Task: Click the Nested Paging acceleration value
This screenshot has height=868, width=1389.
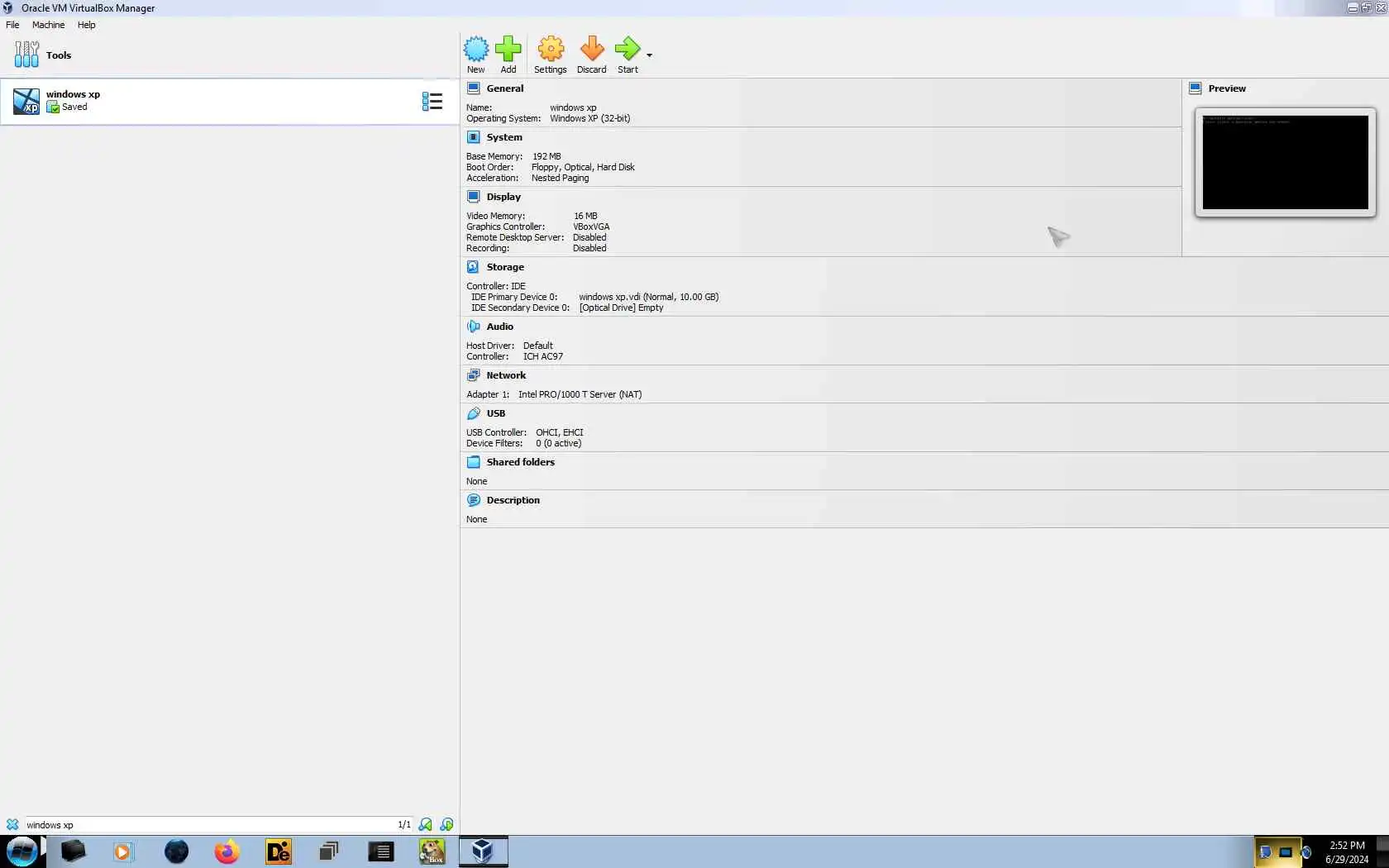Action: click(561, 178)
